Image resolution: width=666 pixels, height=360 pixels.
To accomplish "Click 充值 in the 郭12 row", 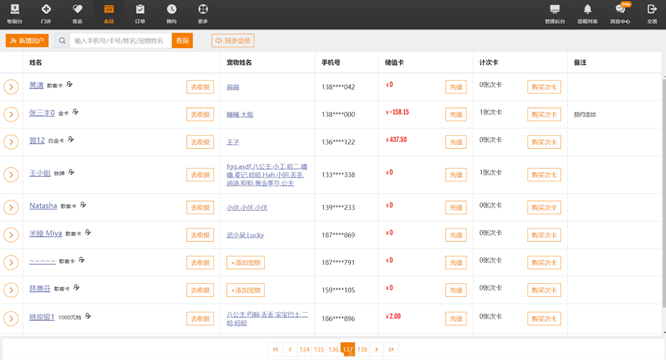I will click(456, 142).
